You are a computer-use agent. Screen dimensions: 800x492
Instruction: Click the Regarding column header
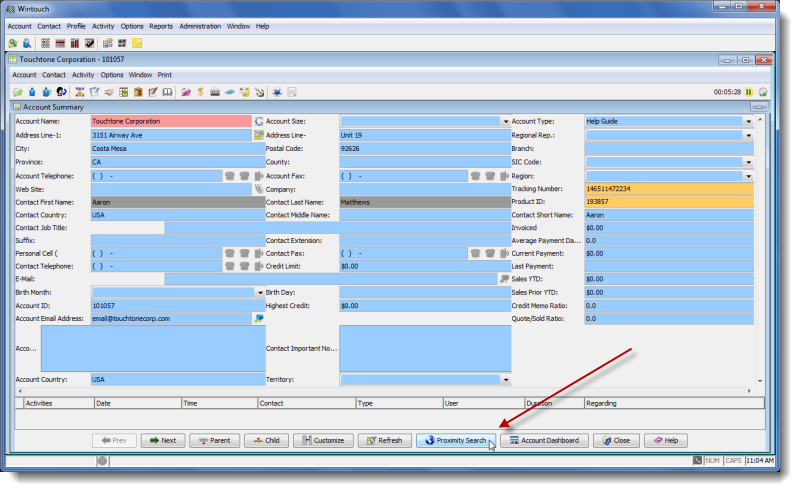pyautogui.click(x=674, y=403)
